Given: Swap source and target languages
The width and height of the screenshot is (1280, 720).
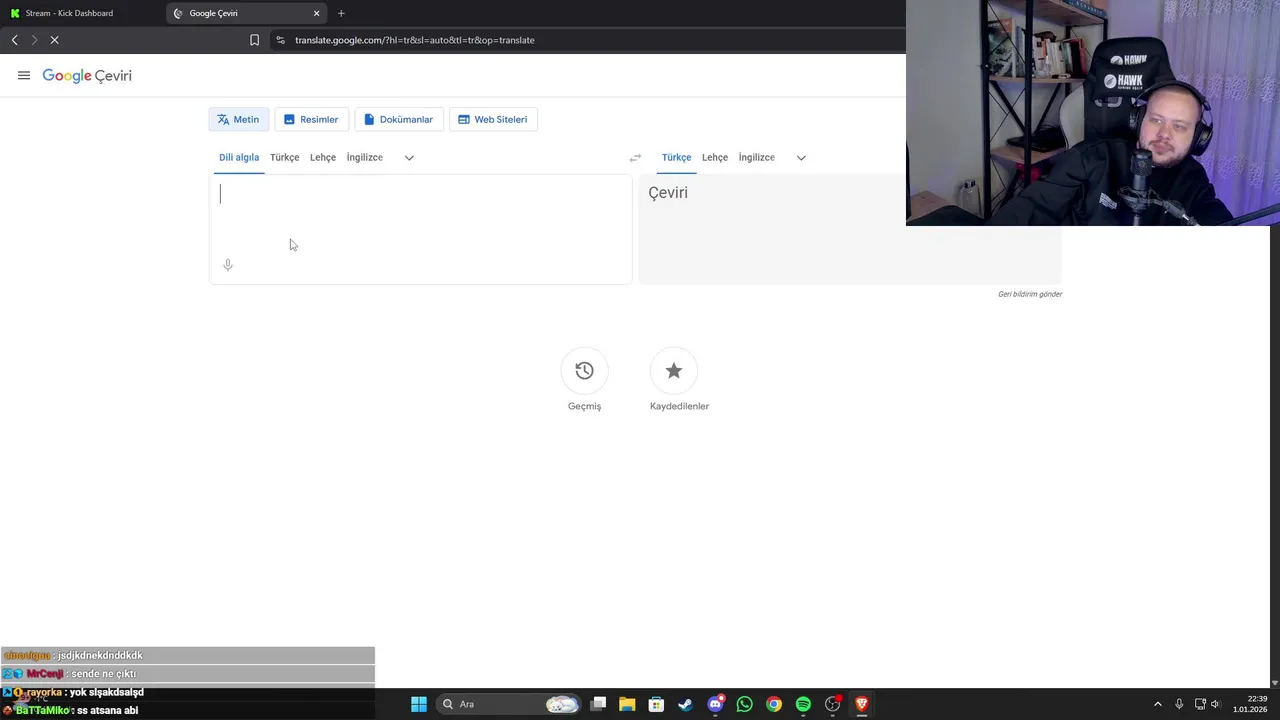Looking at the screenshot, I should (x=635, y=157).
